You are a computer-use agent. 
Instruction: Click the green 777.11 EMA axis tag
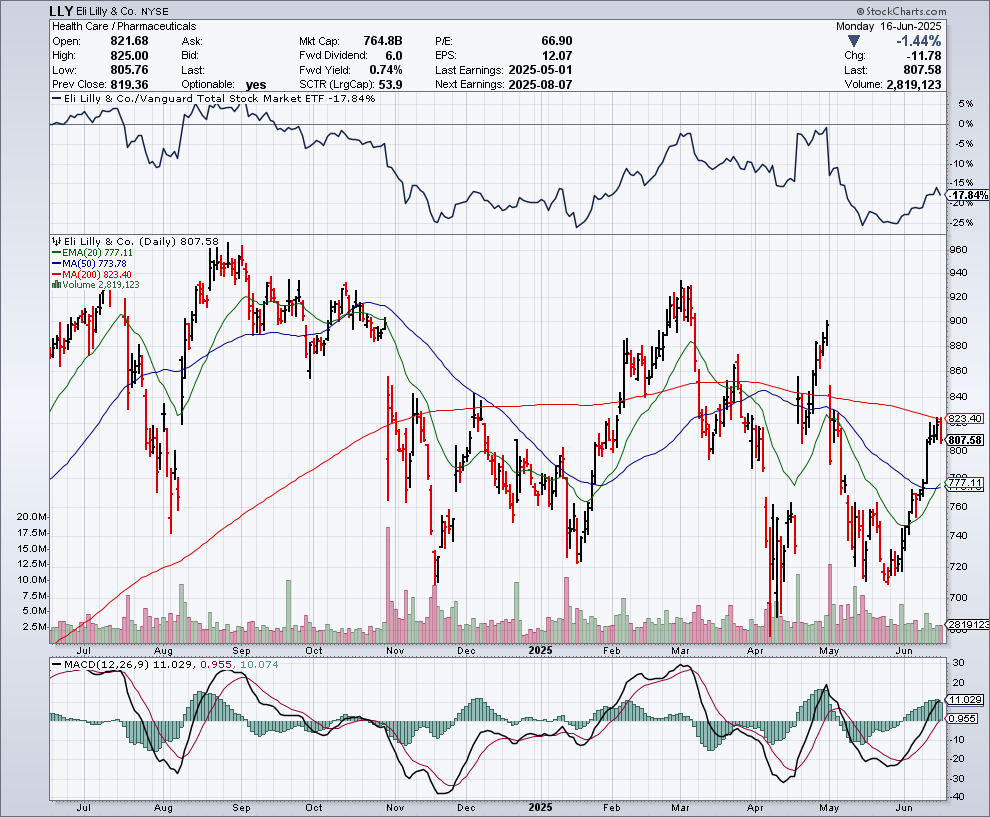click(965, 482)
